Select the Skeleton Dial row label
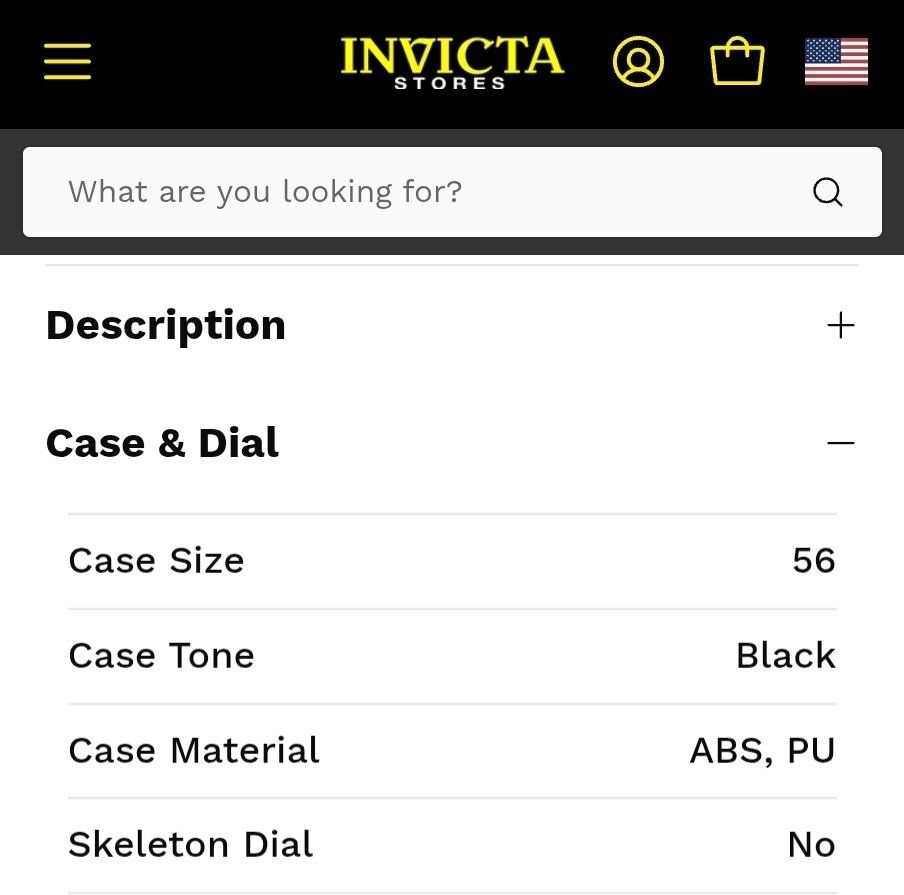This screenshot has width=904, height=895. [x=191, y=845]
